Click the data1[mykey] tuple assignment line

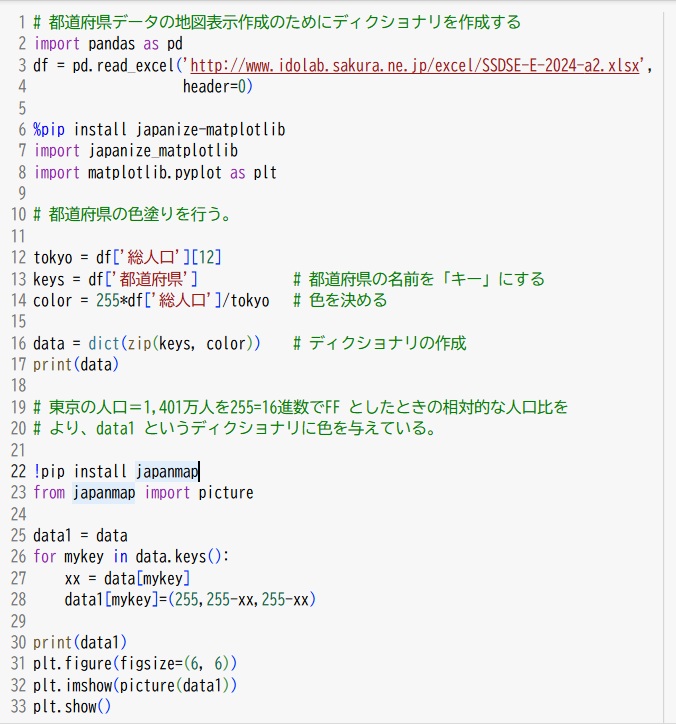[190, 599]
